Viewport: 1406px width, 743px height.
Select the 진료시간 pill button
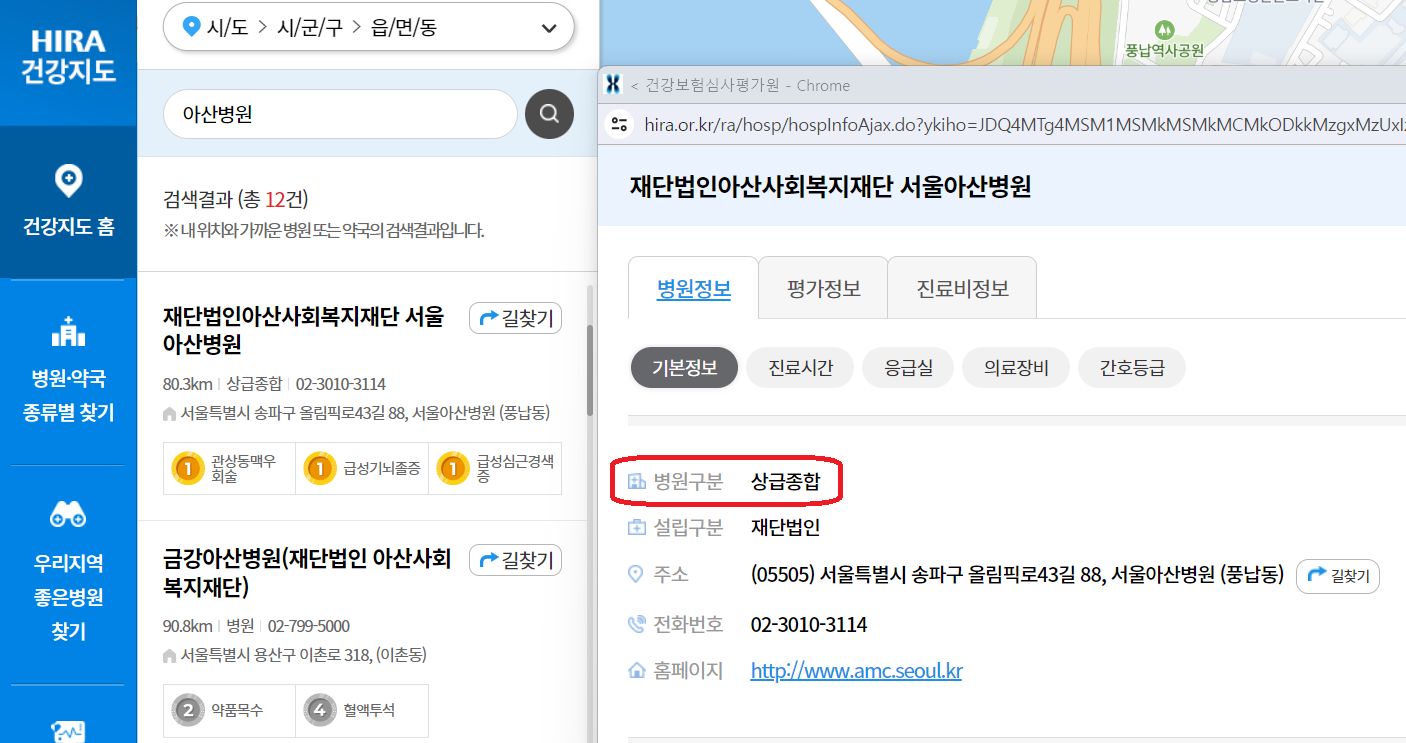click(x=800, y=368)
